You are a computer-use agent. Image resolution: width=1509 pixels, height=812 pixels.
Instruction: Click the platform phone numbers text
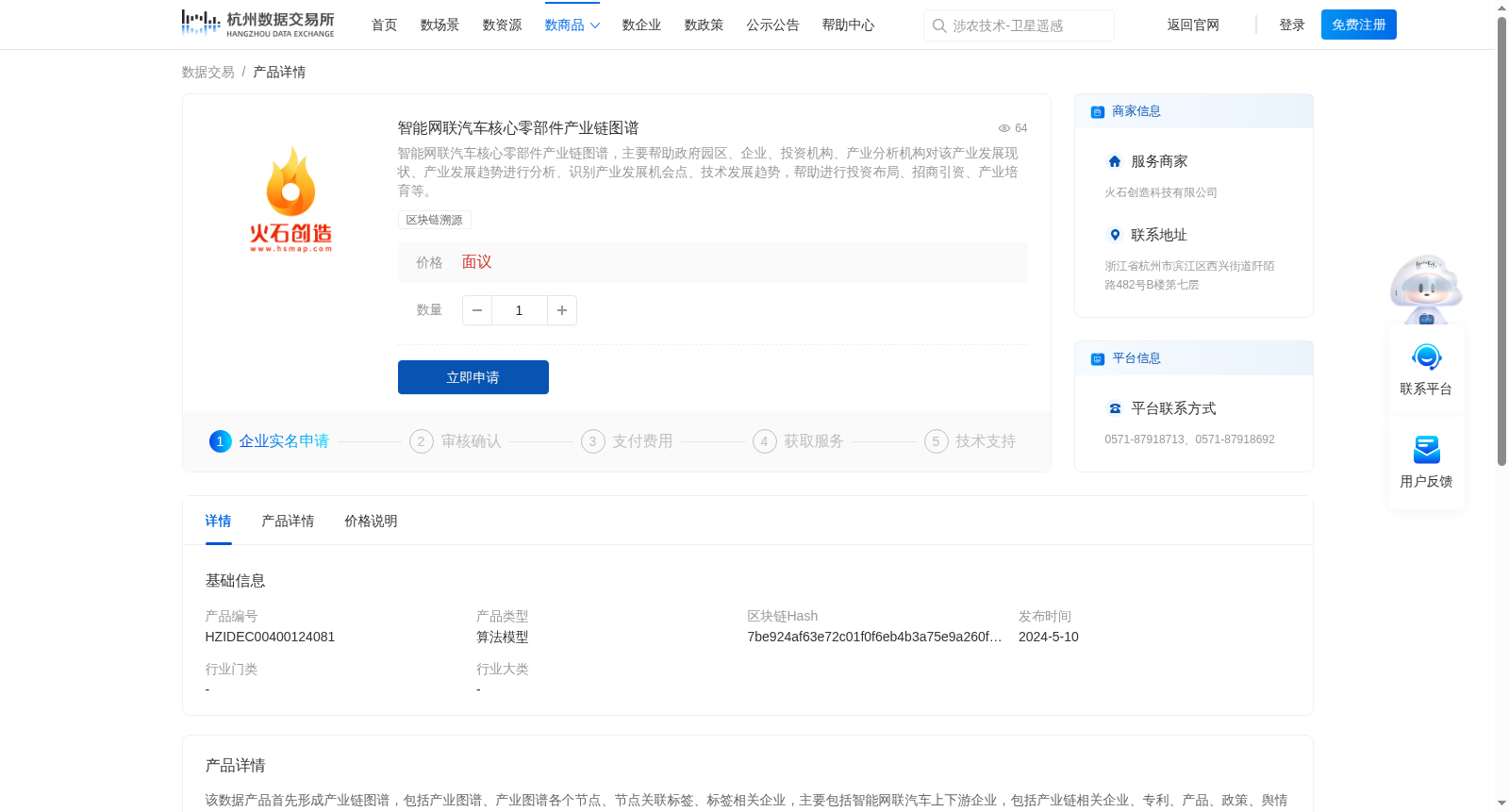coord(1190,439)
